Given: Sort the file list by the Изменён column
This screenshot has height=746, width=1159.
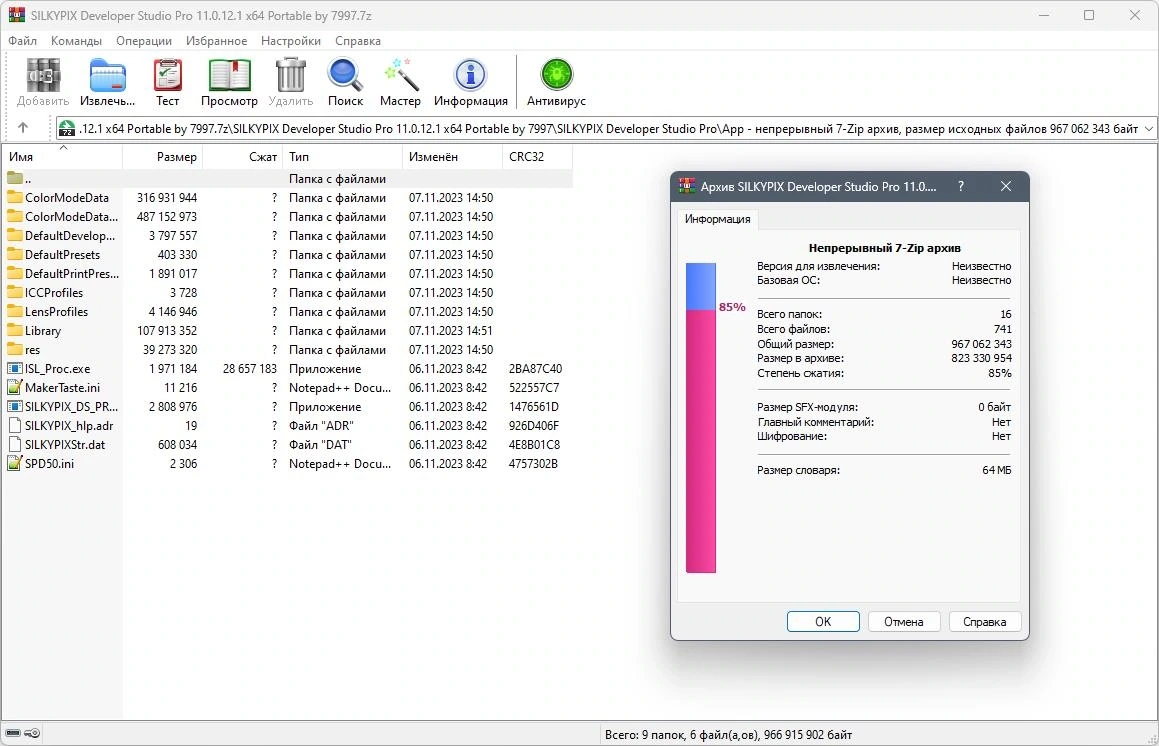Looking at the screenshot, I should pos(452,157).
